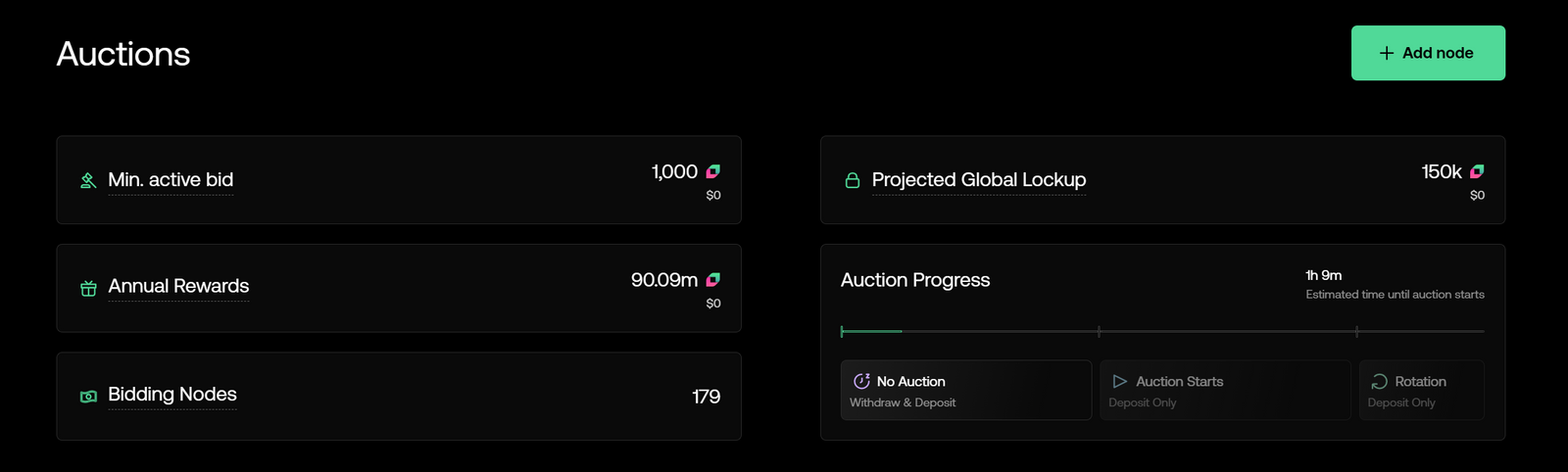This screenshot has width=1568, height=472.
Task: Click the token icon next to 150k
Action: (x=1477, y=171)
